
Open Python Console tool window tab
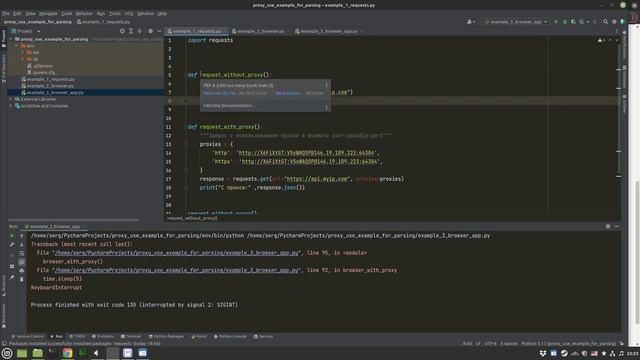230,336
